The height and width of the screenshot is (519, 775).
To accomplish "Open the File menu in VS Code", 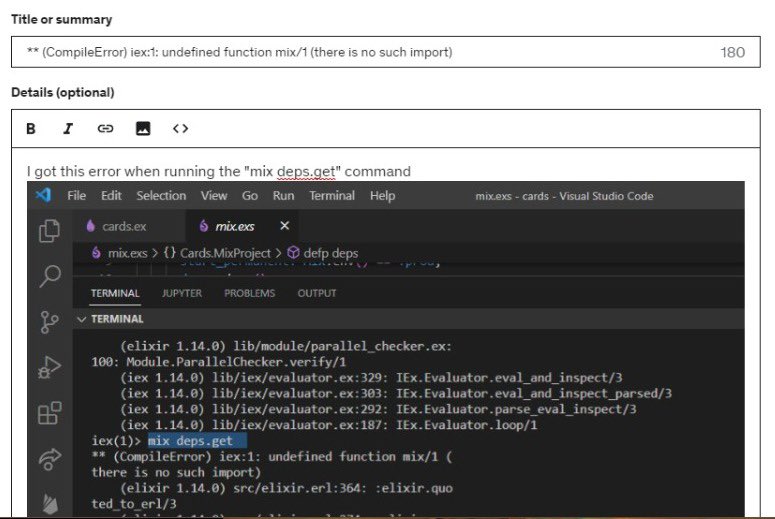I will pyautogui.click(x=77, y=196).
